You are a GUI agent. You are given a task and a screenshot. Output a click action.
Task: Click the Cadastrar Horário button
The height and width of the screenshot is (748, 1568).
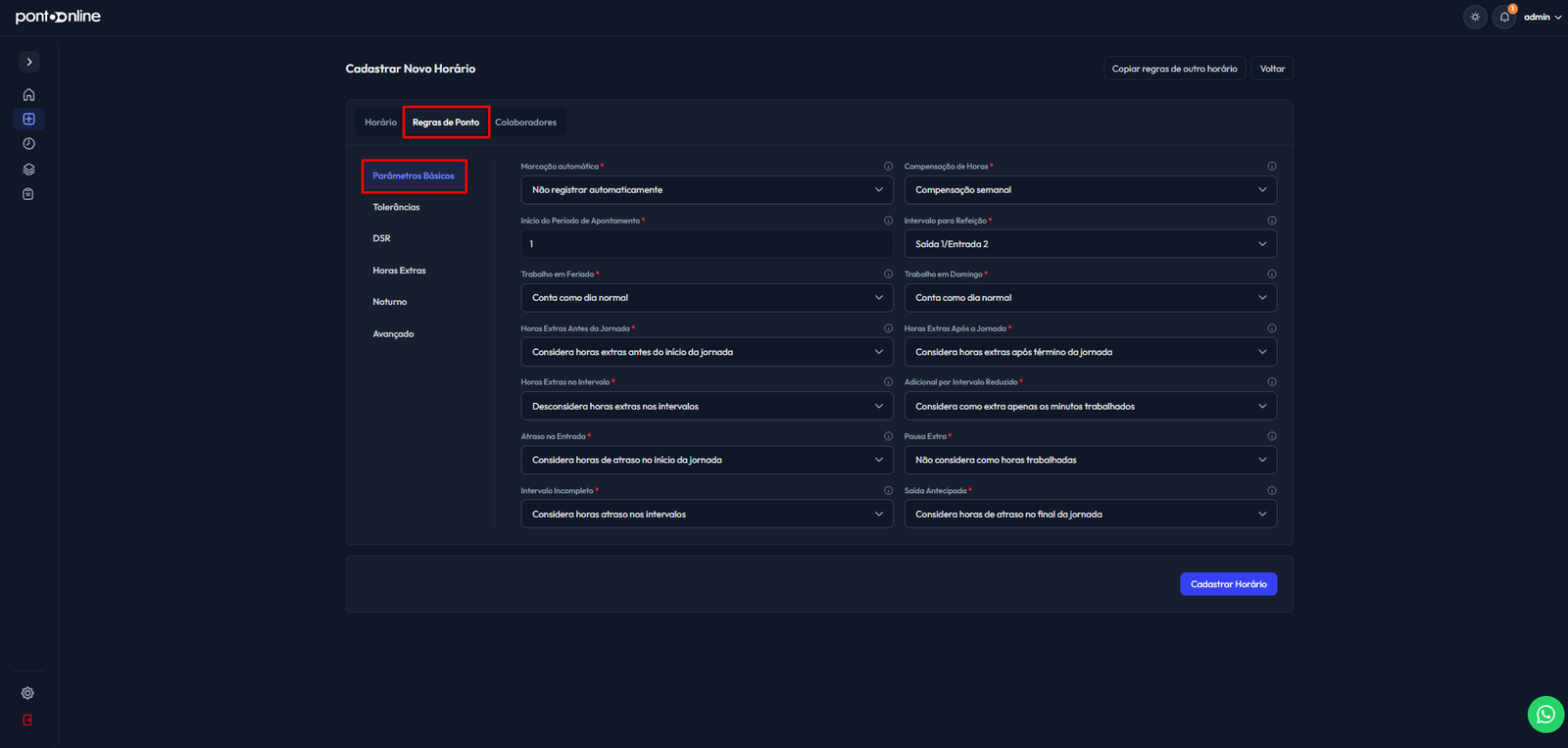[1228, 584]
